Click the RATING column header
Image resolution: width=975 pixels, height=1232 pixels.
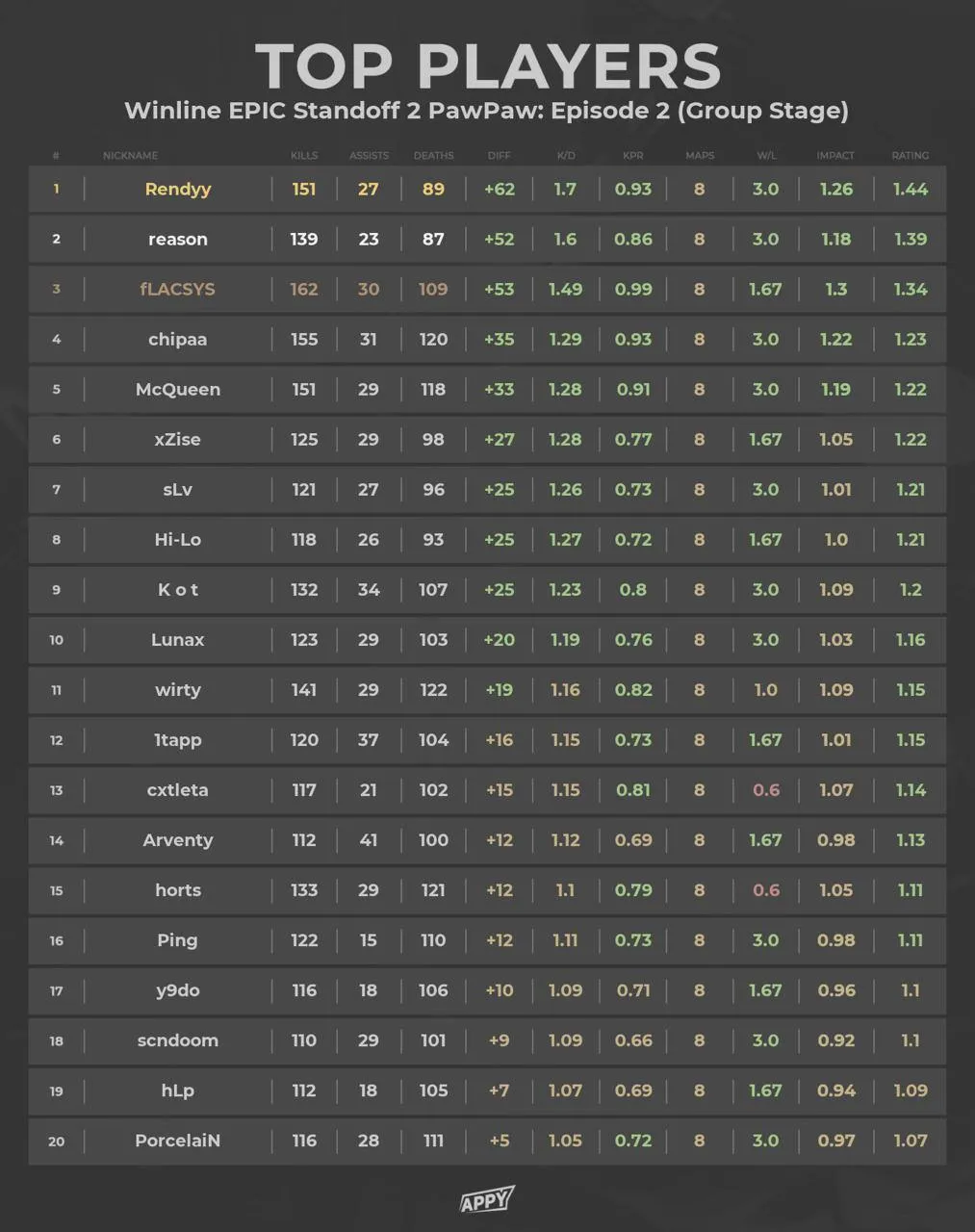pyautogui.click(x=911, y=155)
